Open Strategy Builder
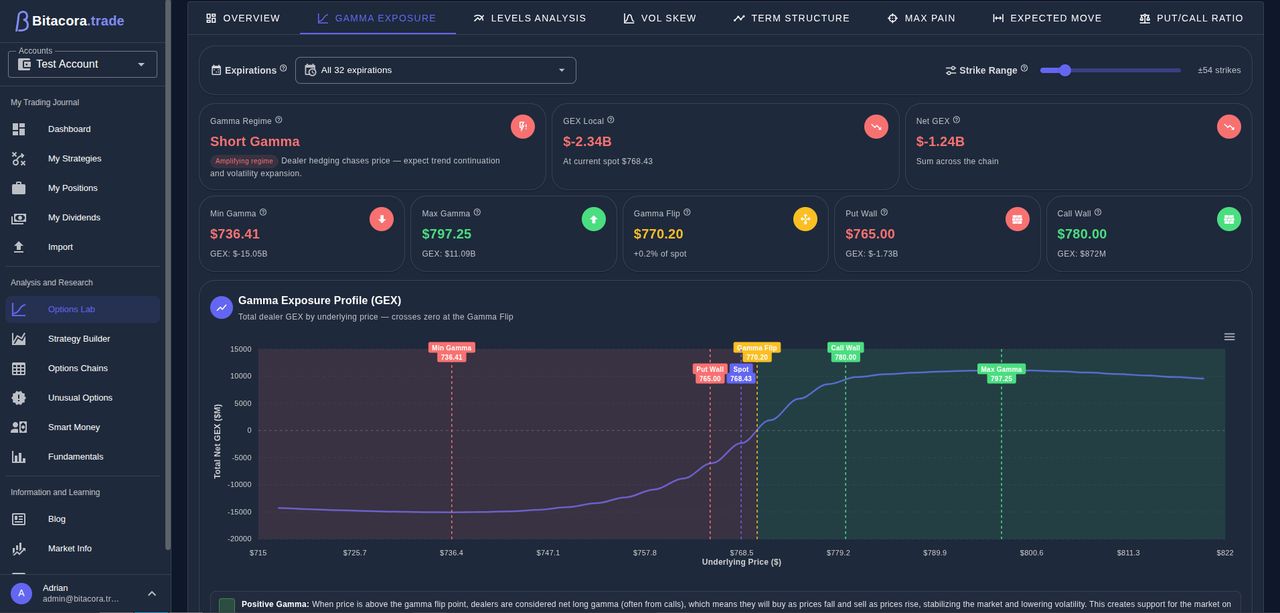This screenshot has height=613, width=1280. pyautogui.click(x=82, y=339)
